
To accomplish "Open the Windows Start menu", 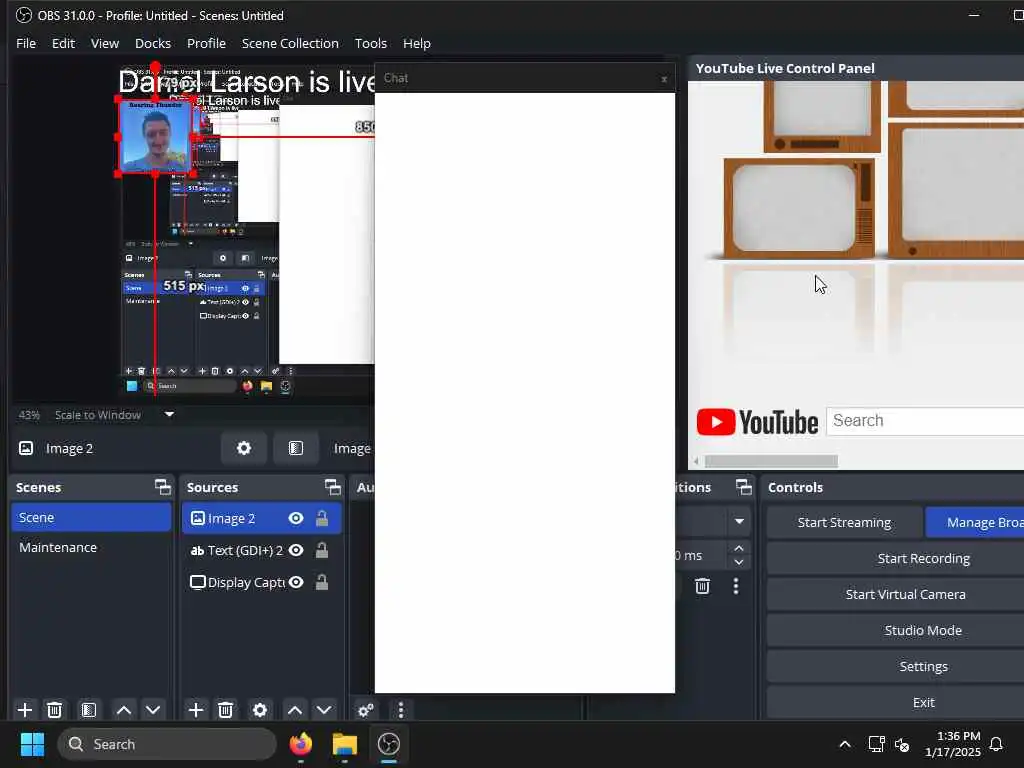I will pyautogui.click(x=32, y=744).
